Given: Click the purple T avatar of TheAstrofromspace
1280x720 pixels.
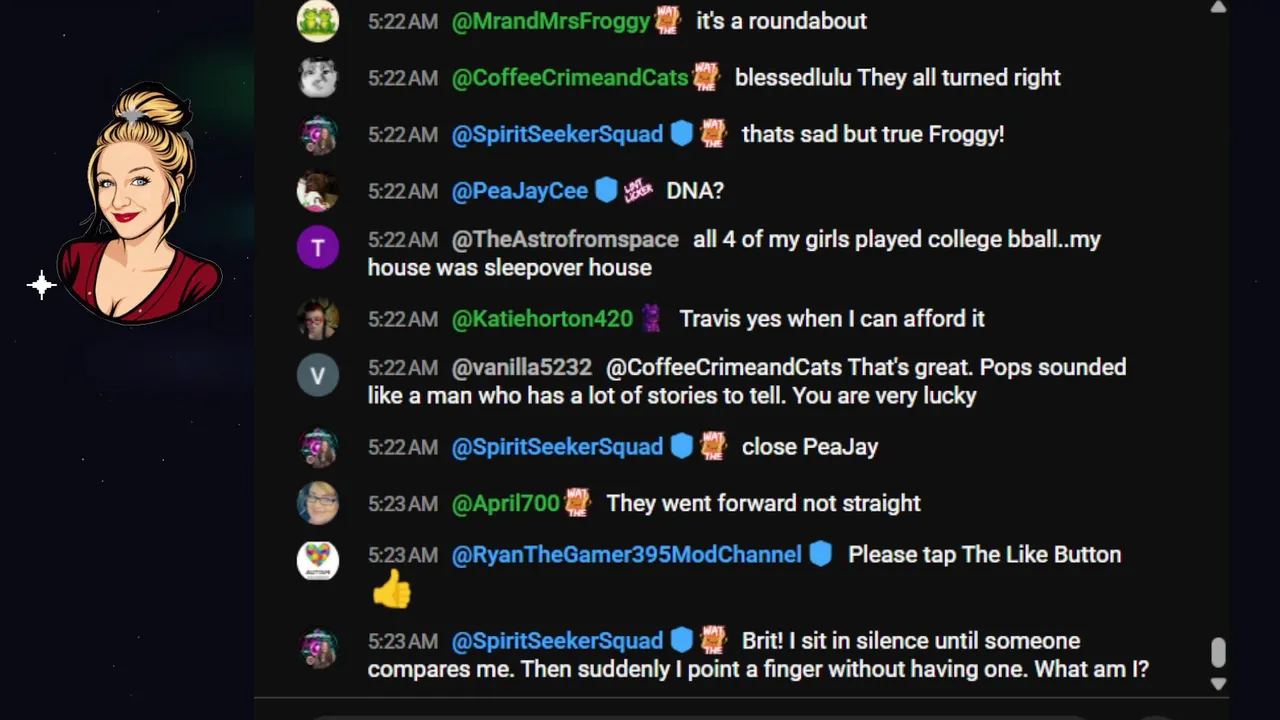Looking at the screenshot, I should pos(318,247).
